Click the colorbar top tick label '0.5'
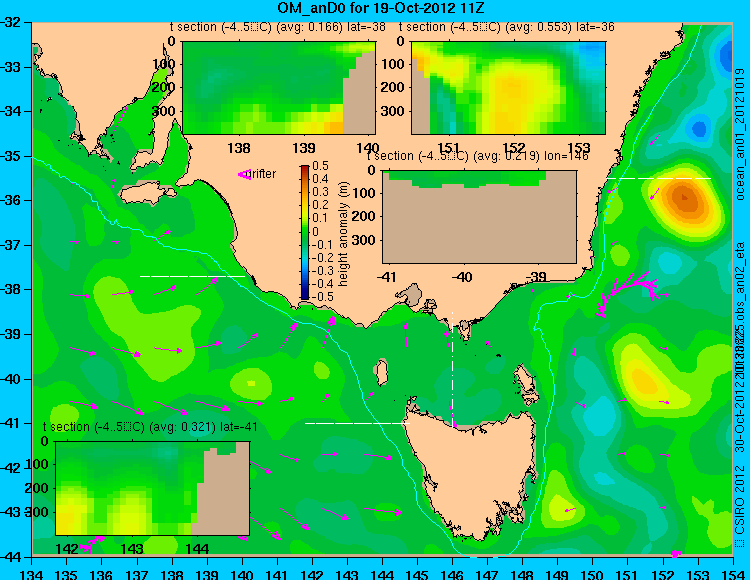The height and width of the screenshot is (580, 750). (x=320, y=166)
